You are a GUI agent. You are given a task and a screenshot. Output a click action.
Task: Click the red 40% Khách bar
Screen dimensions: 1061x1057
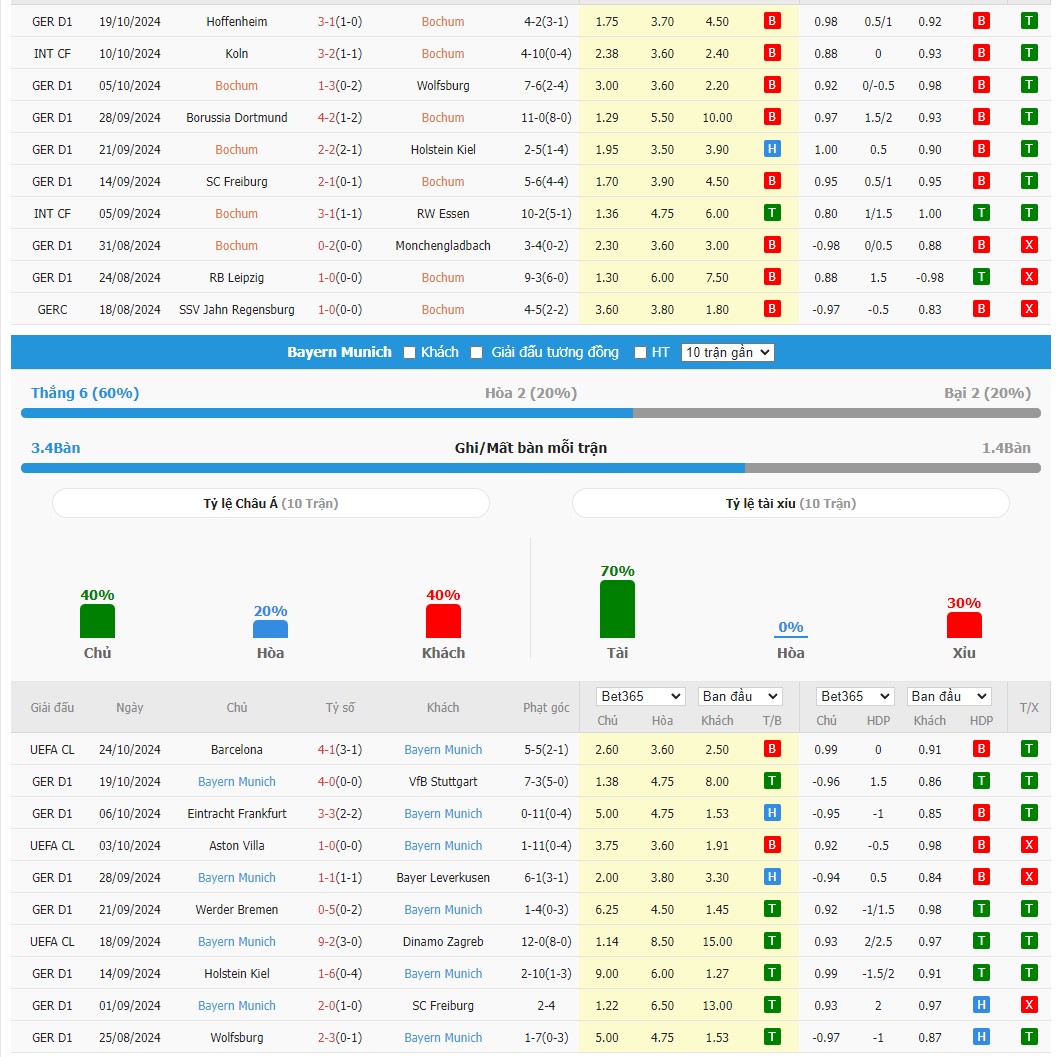[443, 621]
